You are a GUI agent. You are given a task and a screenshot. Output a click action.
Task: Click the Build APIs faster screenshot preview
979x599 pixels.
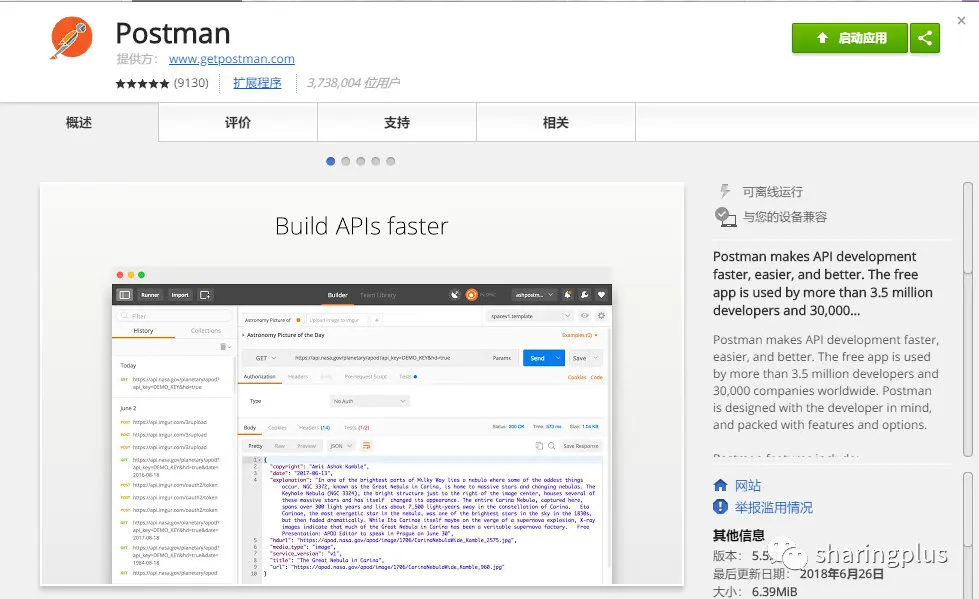point(362,384)
